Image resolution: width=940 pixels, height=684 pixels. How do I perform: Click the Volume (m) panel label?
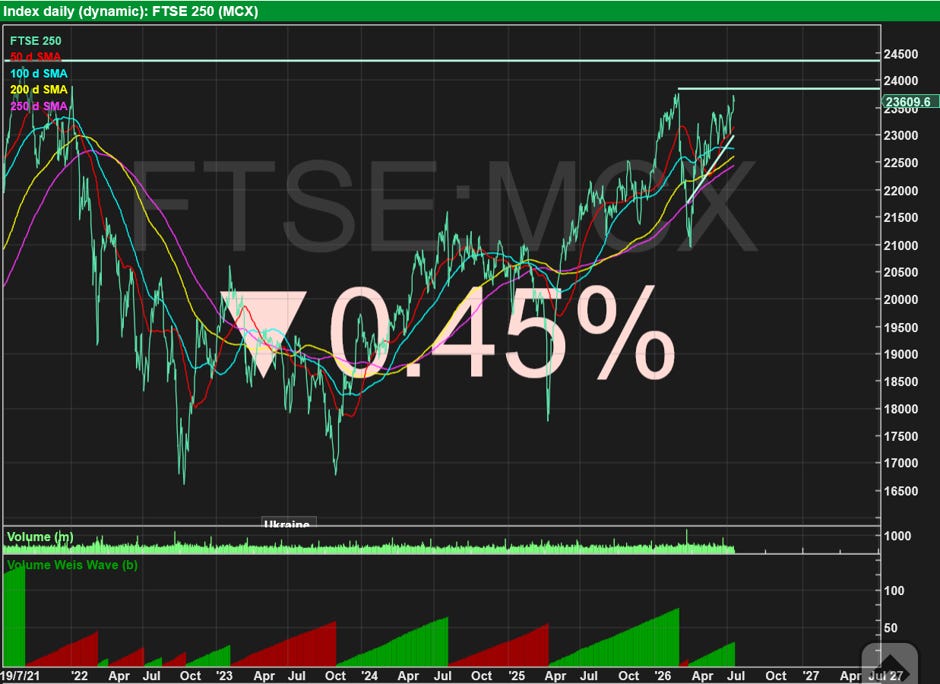pos(40,537)
